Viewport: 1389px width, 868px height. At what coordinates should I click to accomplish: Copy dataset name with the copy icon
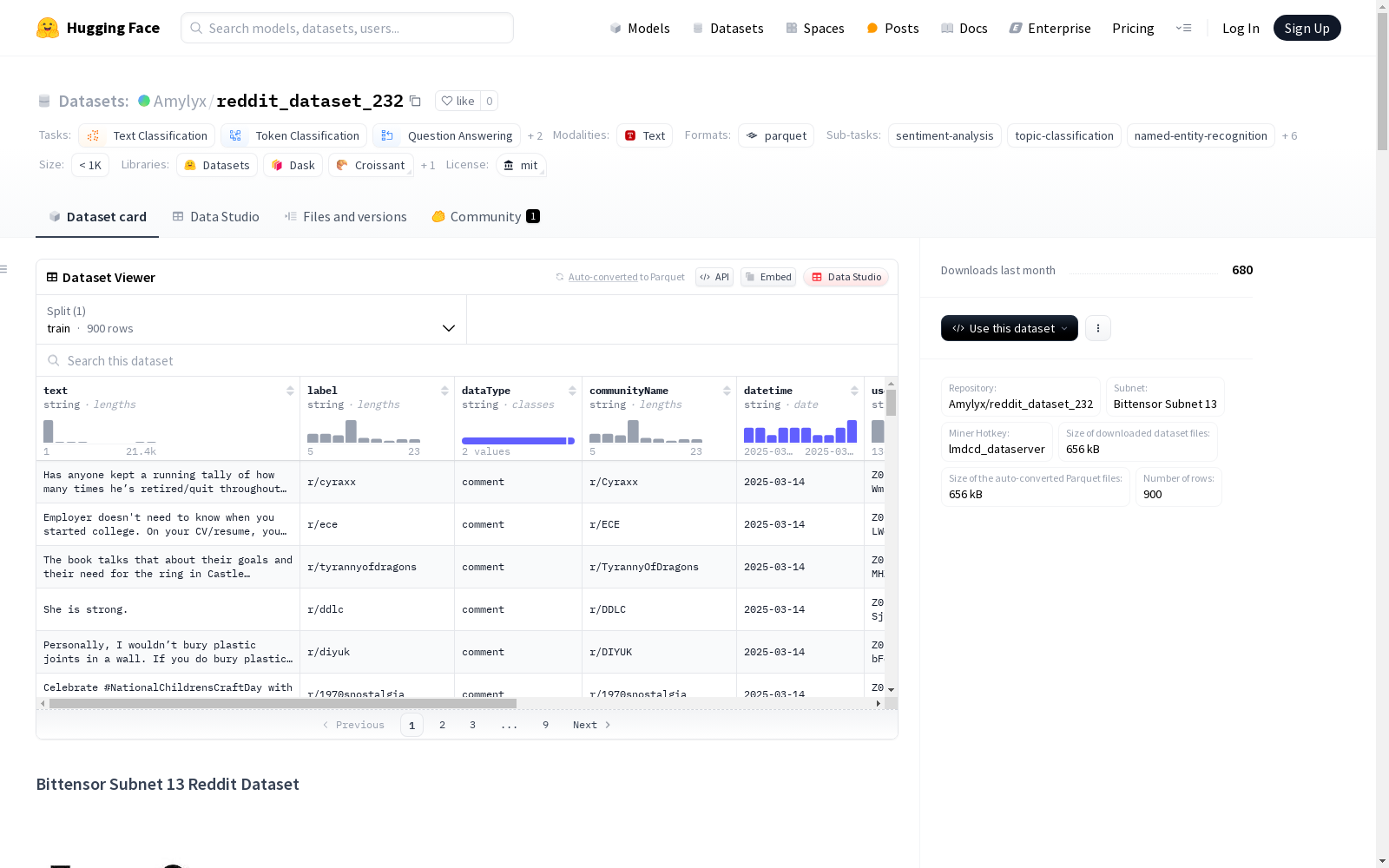415,101
